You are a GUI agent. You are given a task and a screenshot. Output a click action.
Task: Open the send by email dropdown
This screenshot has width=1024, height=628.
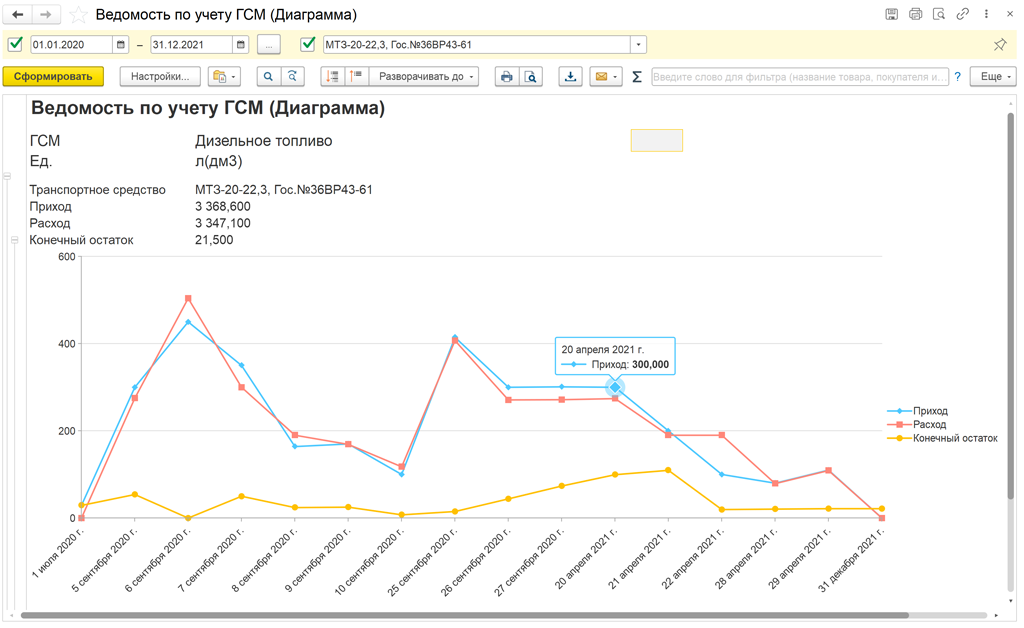[x=605, y=77]
